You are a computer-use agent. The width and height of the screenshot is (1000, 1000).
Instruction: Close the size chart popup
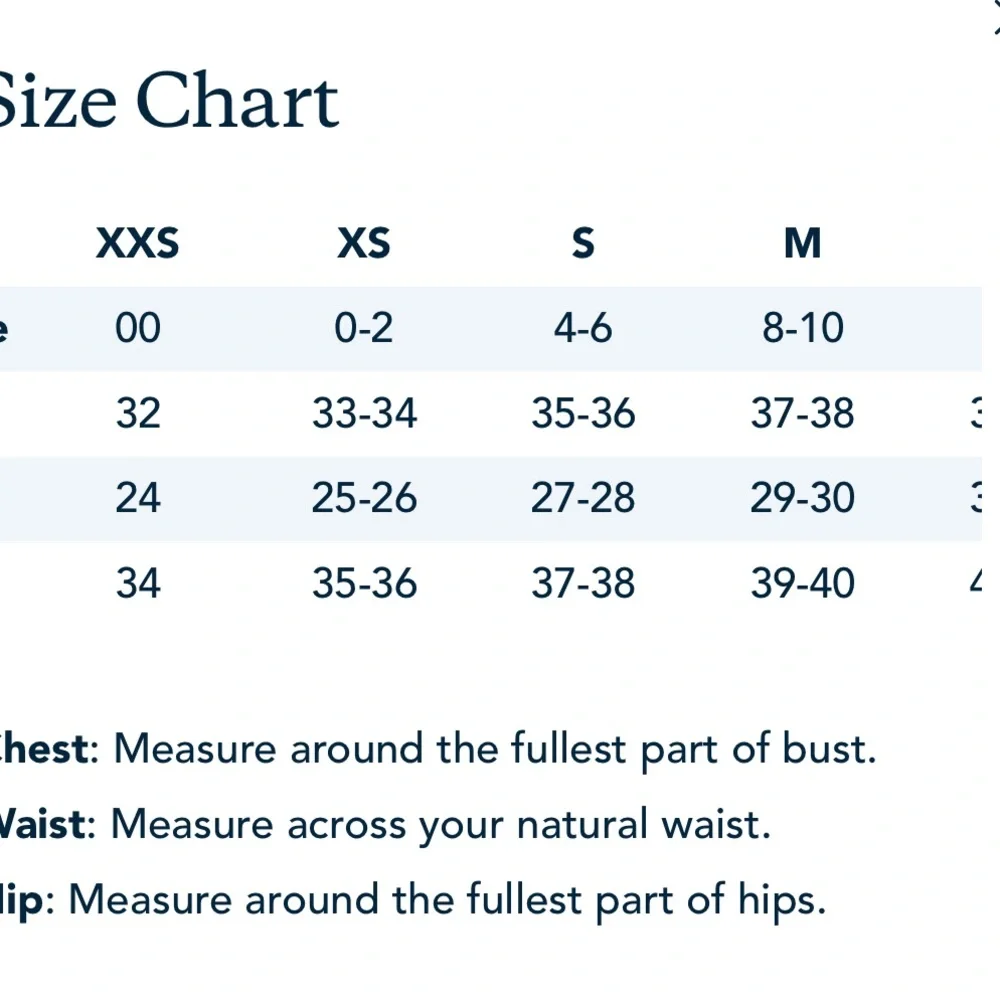[x=996, y=18]
